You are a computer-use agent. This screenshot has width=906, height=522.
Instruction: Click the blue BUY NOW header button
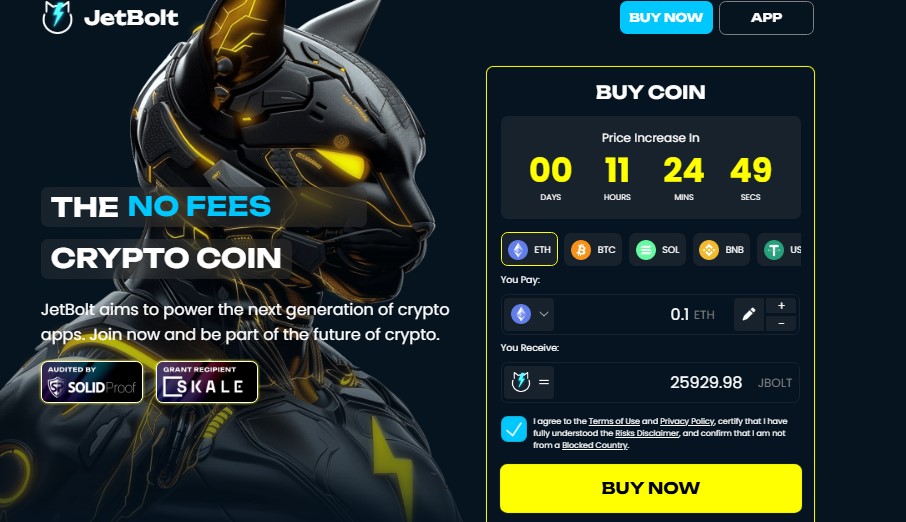click(666, 17)
